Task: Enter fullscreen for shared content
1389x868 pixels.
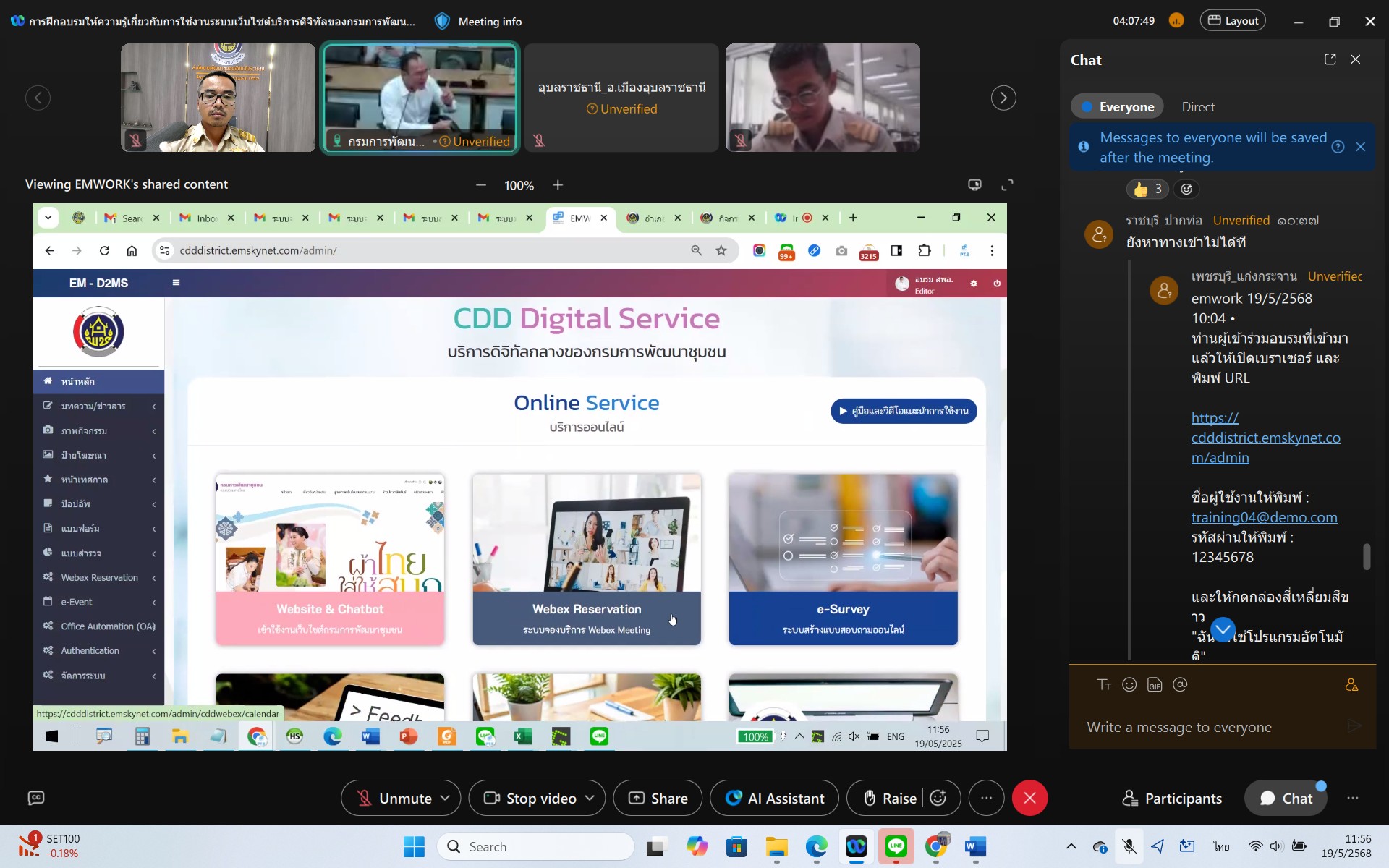Action: pyautogui.click(x=1007, y=185)
